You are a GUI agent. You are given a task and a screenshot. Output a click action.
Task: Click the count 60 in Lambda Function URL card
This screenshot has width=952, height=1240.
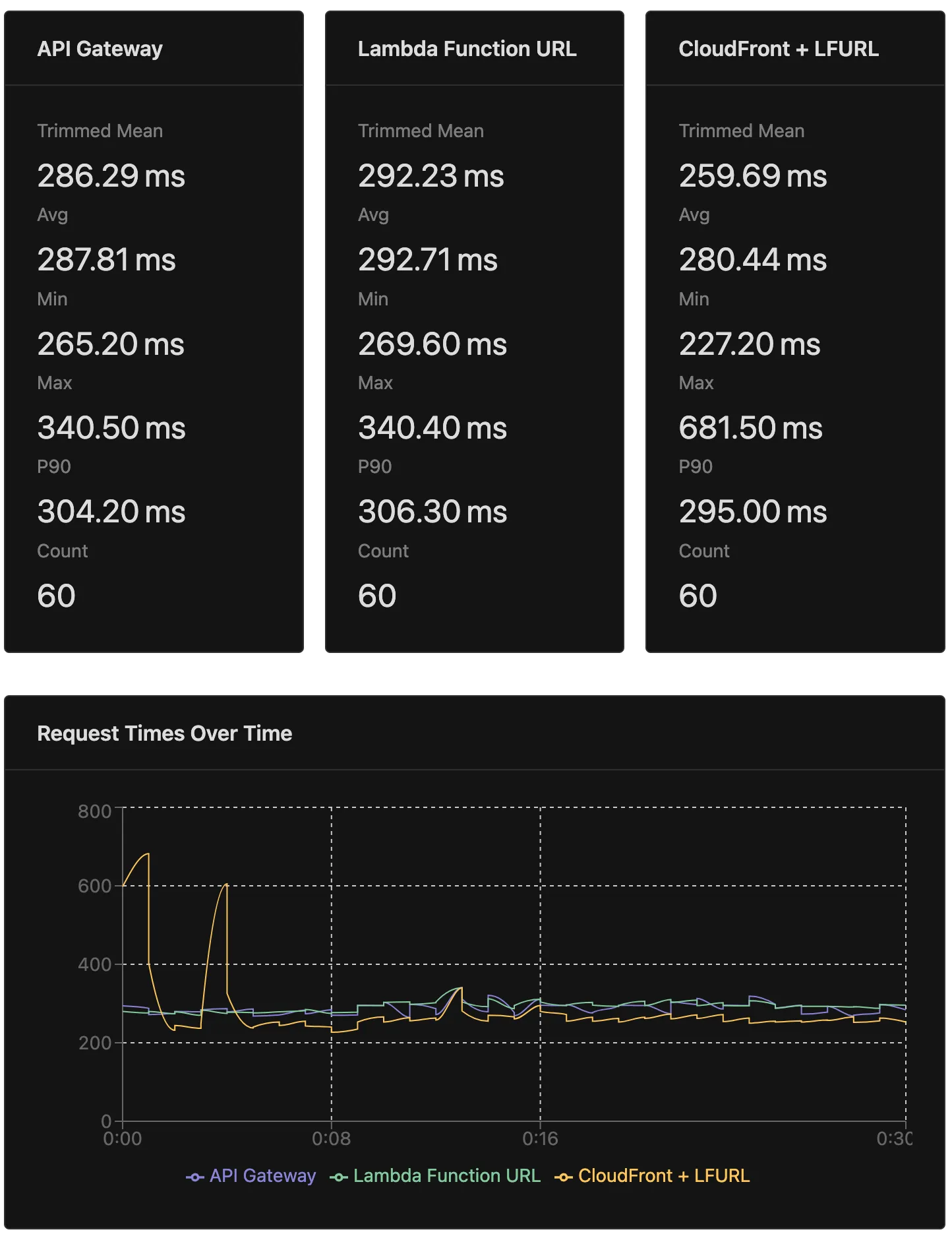tap(377, 596)
